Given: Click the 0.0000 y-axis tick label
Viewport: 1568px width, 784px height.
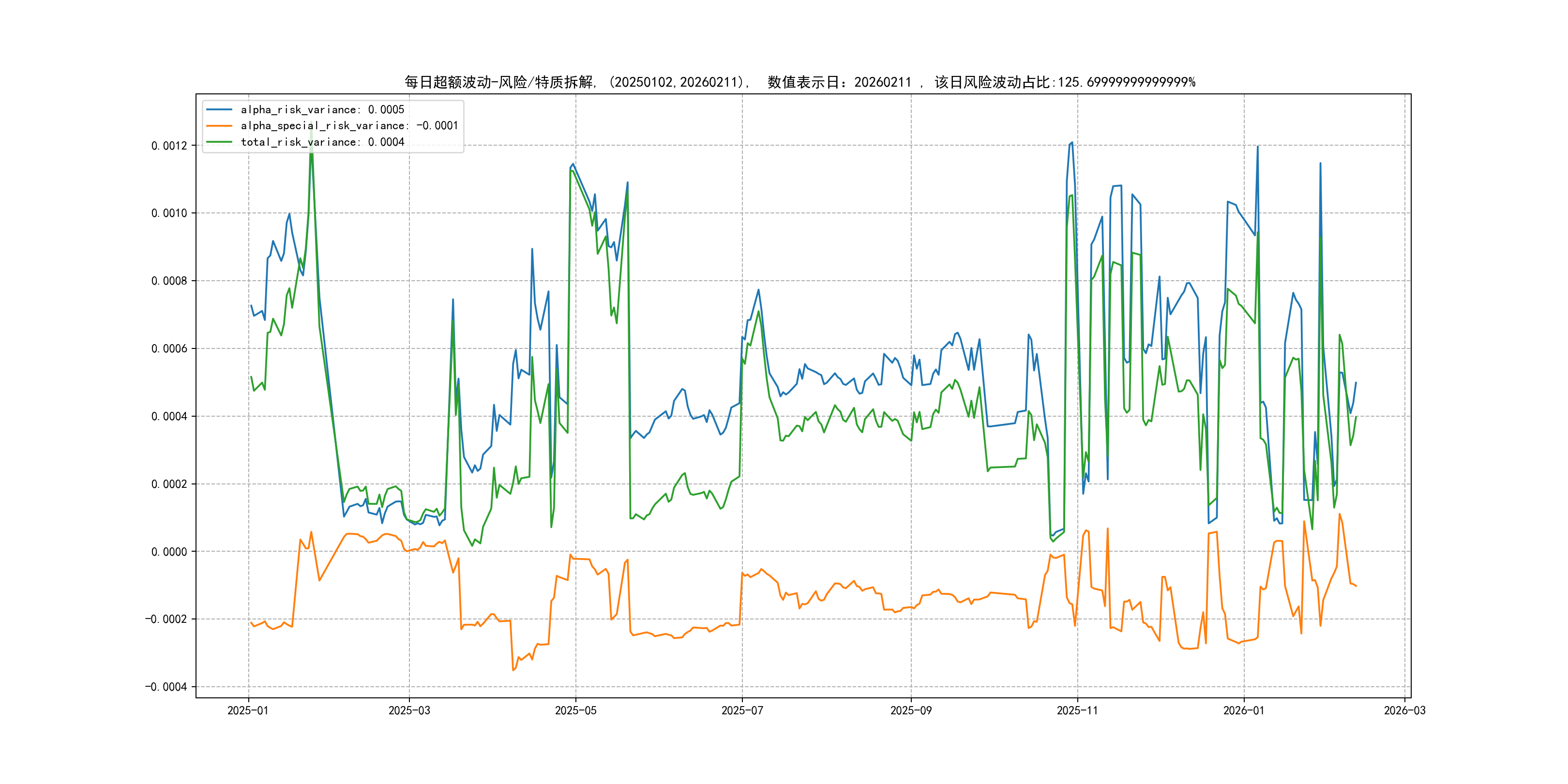Looking at the screenshot, I should point(169,552).
